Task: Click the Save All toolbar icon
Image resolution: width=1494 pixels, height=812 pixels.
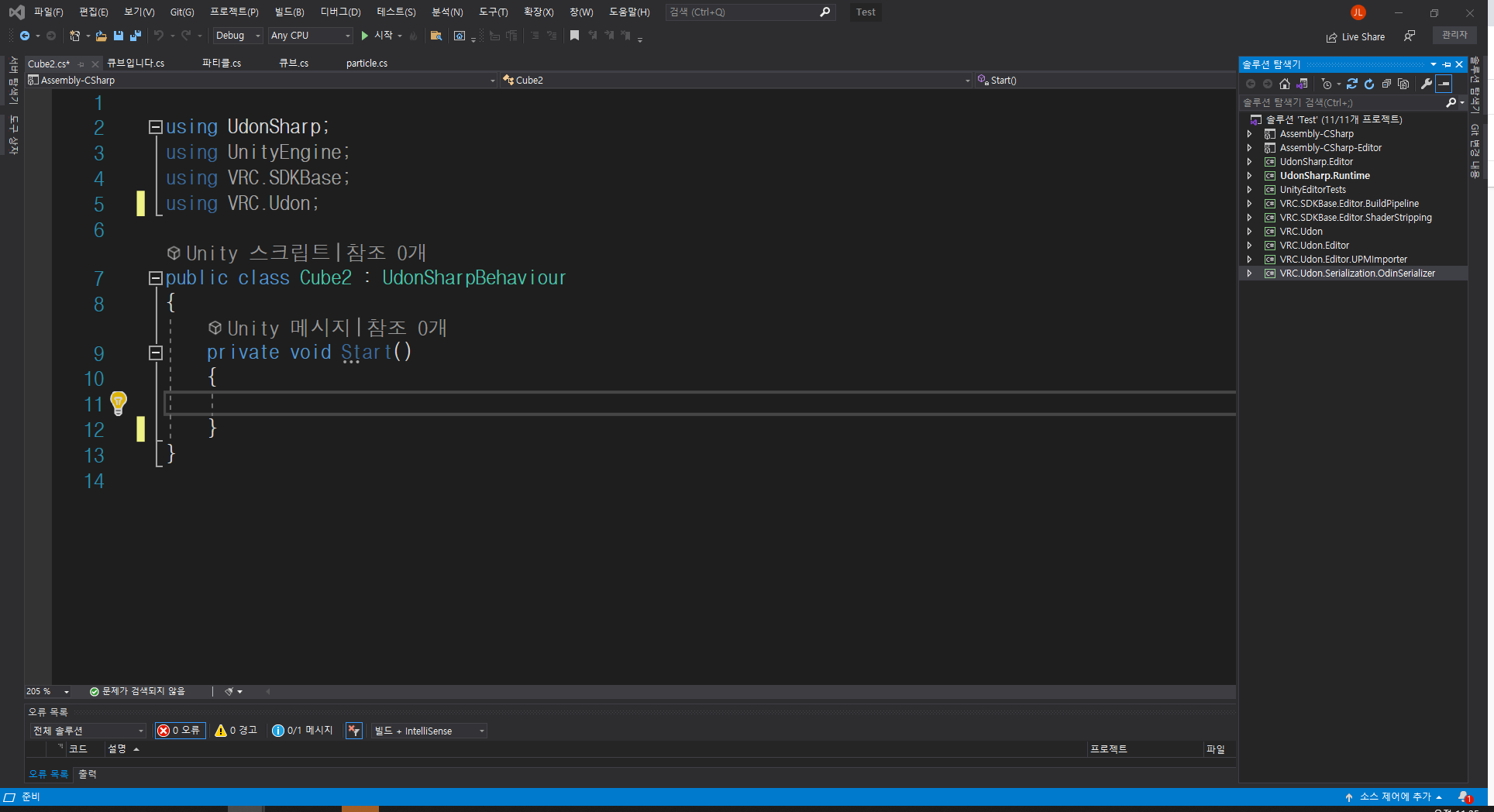Action: click(136, 36)
